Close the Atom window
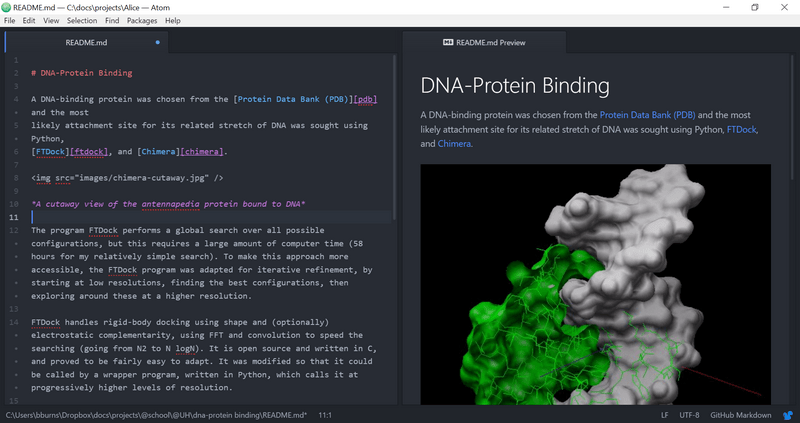Viewport: 800px width, 423px height. pos(784,7)
